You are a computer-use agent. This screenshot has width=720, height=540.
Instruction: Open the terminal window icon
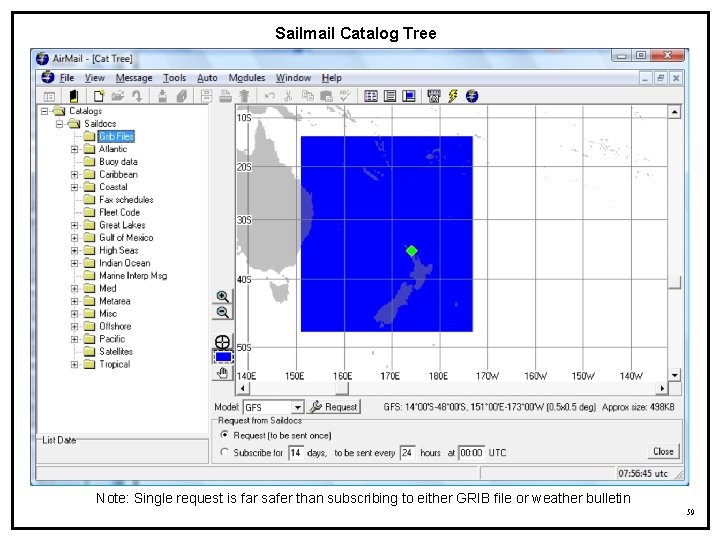click(433, 96)
